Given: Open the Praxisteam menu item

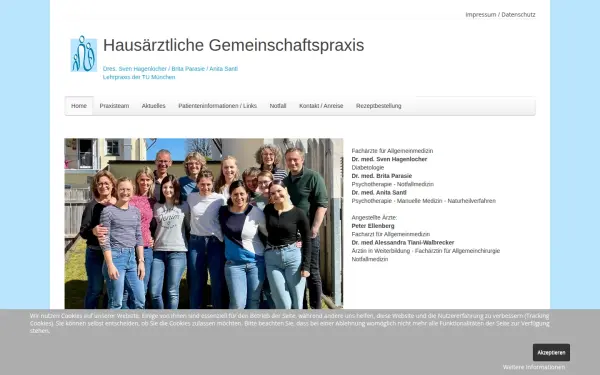Looking at the screenshot, I should (114, 106).
